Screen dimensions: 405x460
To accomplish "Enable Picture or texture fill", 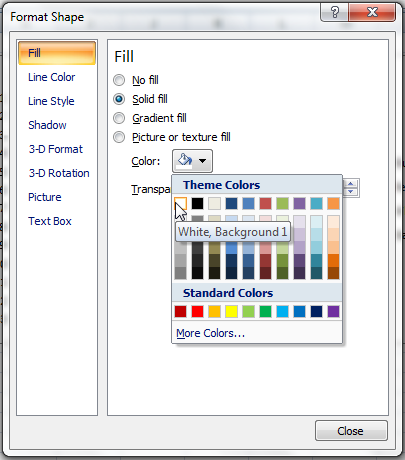I will click(119, 137).
